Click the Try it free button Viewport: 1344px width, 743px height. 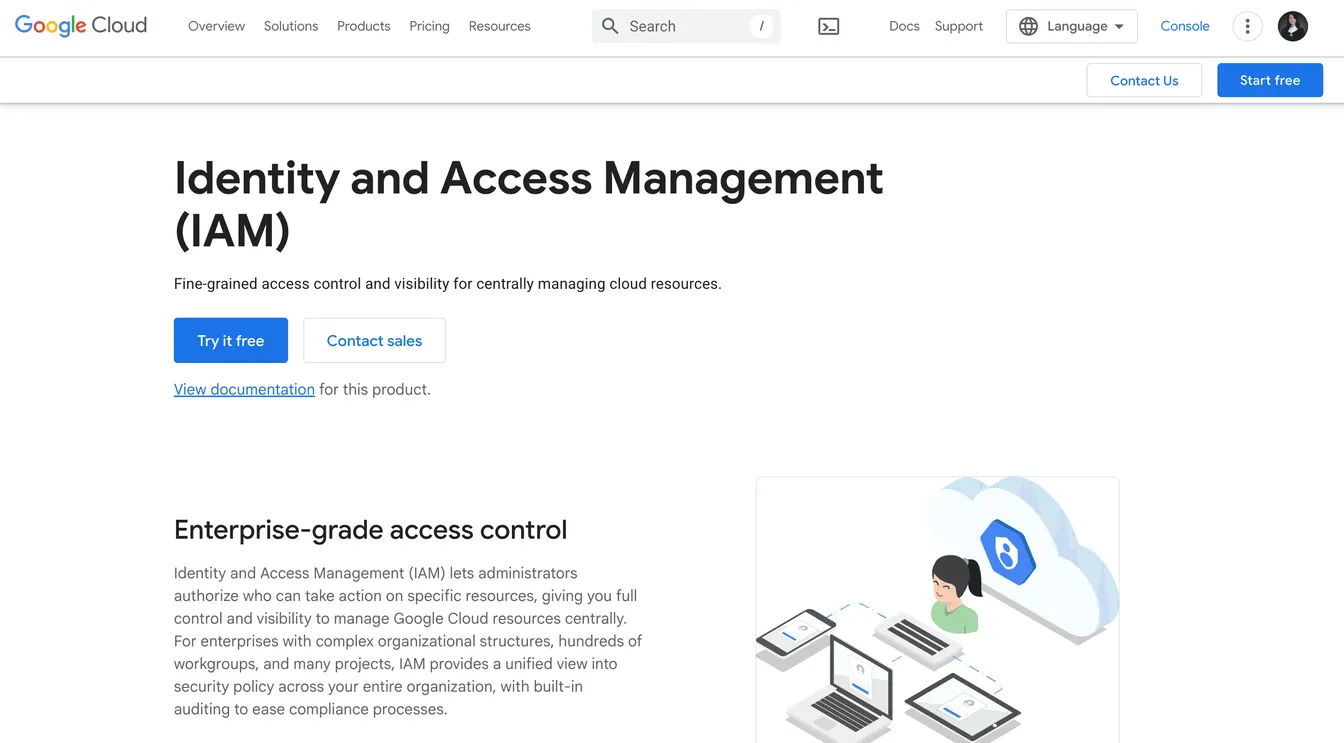(231, 340)
